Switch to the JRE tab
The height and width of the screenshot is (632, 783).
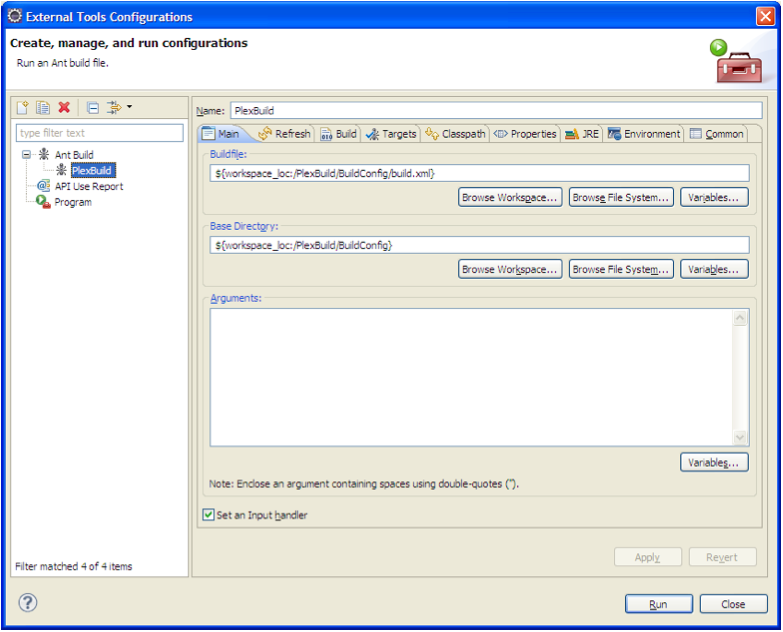coord(582,134)
